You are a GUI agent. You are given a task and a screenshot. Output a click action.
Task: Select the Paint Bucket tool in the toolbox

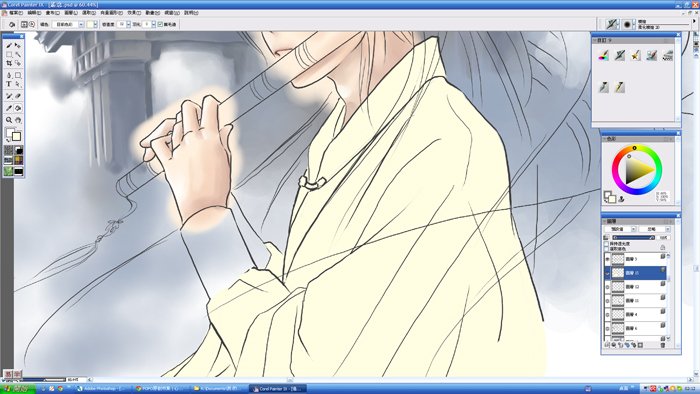click(18, 108)
